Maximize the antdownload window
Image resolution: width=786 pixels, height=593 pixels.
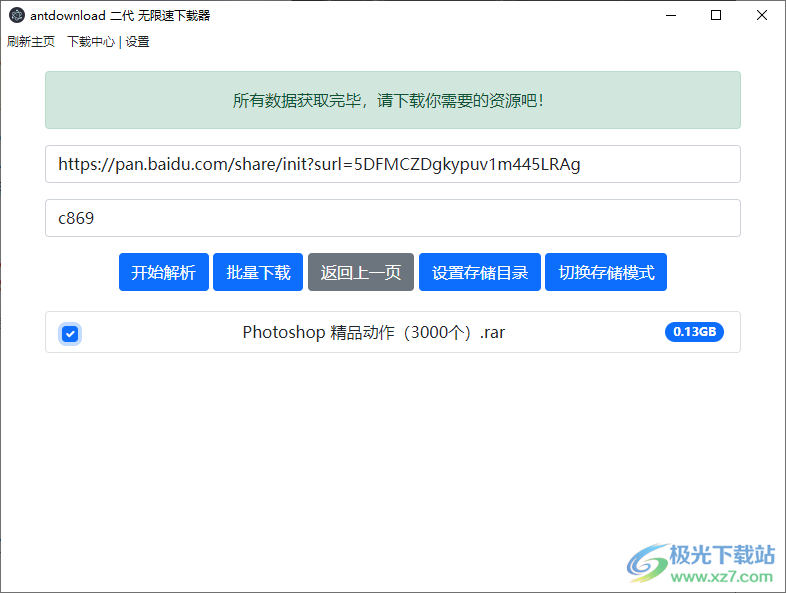[716, 15]
